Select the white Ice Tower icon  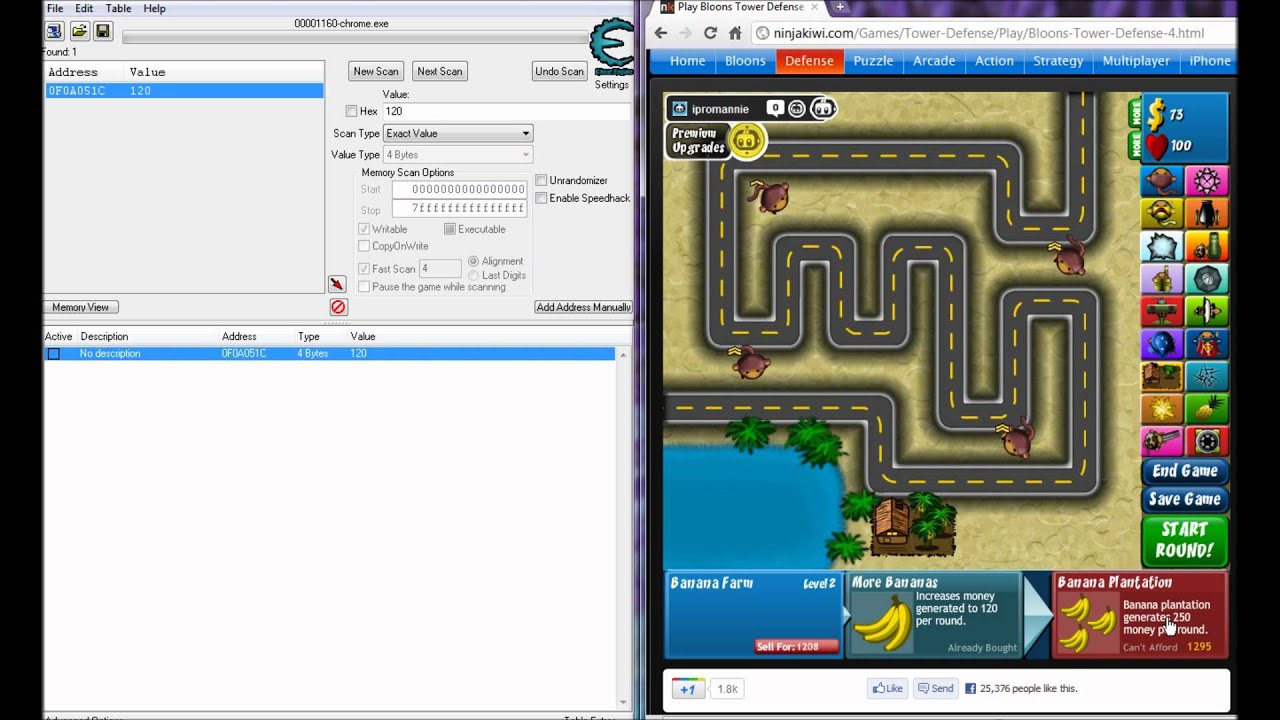[1162, 247]
